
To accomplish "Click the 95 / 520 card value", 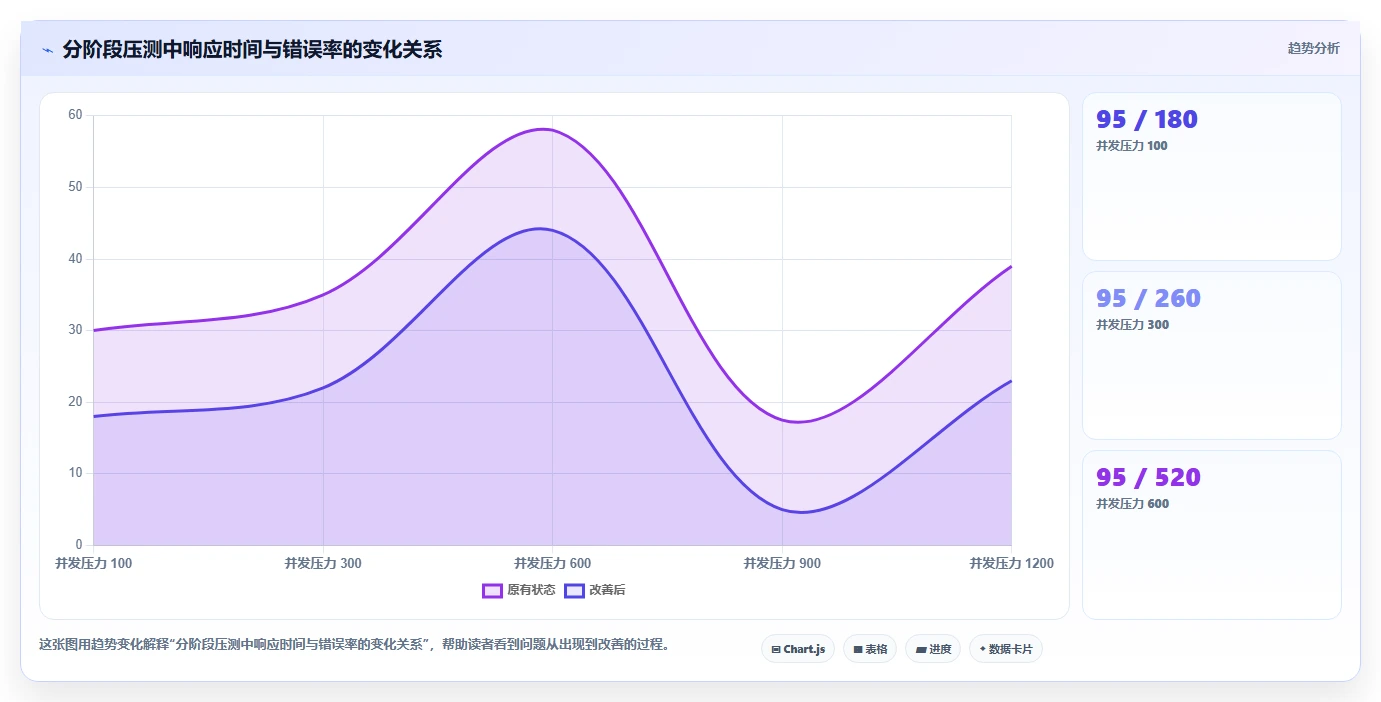I will pyautogui.click(x=1148, y=478).
